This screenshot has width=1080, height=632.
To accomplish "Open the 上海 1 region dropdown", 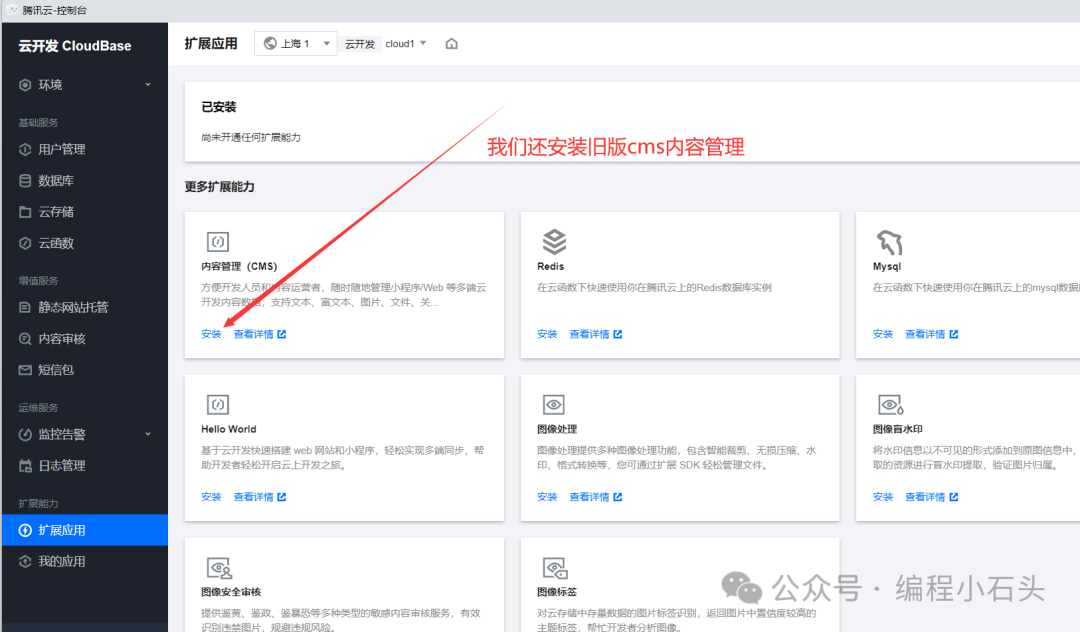I will [295, 43].
